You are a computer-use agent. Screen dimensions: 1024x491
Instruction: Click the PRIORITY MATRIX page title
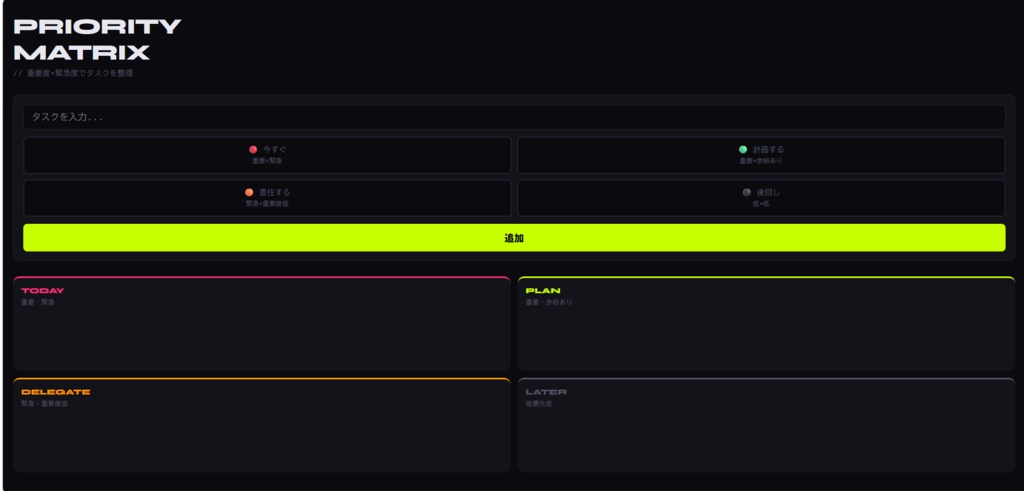(x=97, y=39)
